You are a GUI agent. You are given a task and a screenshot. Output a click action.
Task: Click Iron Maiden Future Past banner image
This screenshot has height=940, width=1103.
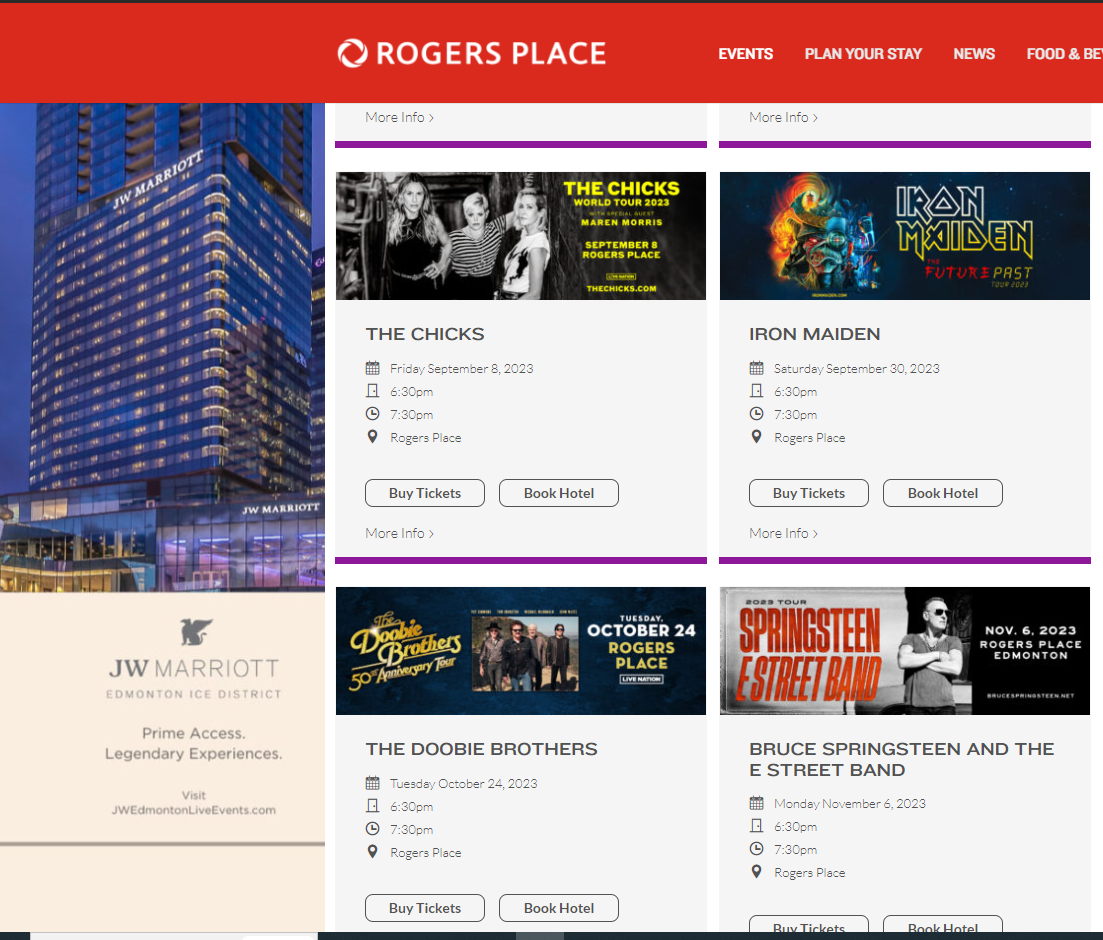point(905,236)
